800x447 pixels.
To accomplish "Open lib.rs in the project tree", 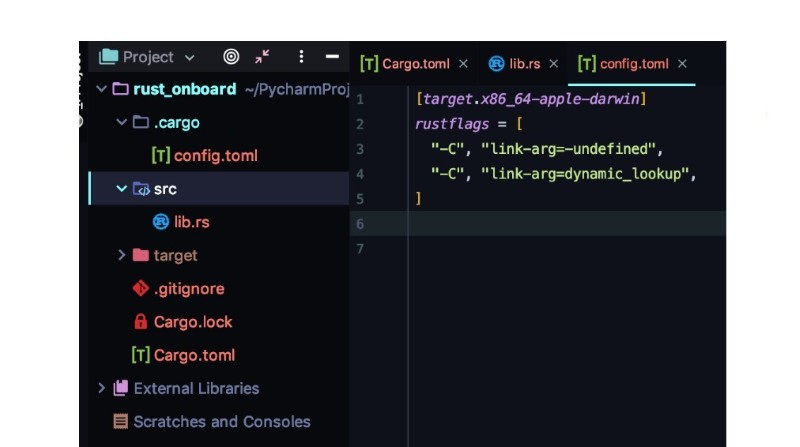I will pyautogui.click(x=191, y=222).
